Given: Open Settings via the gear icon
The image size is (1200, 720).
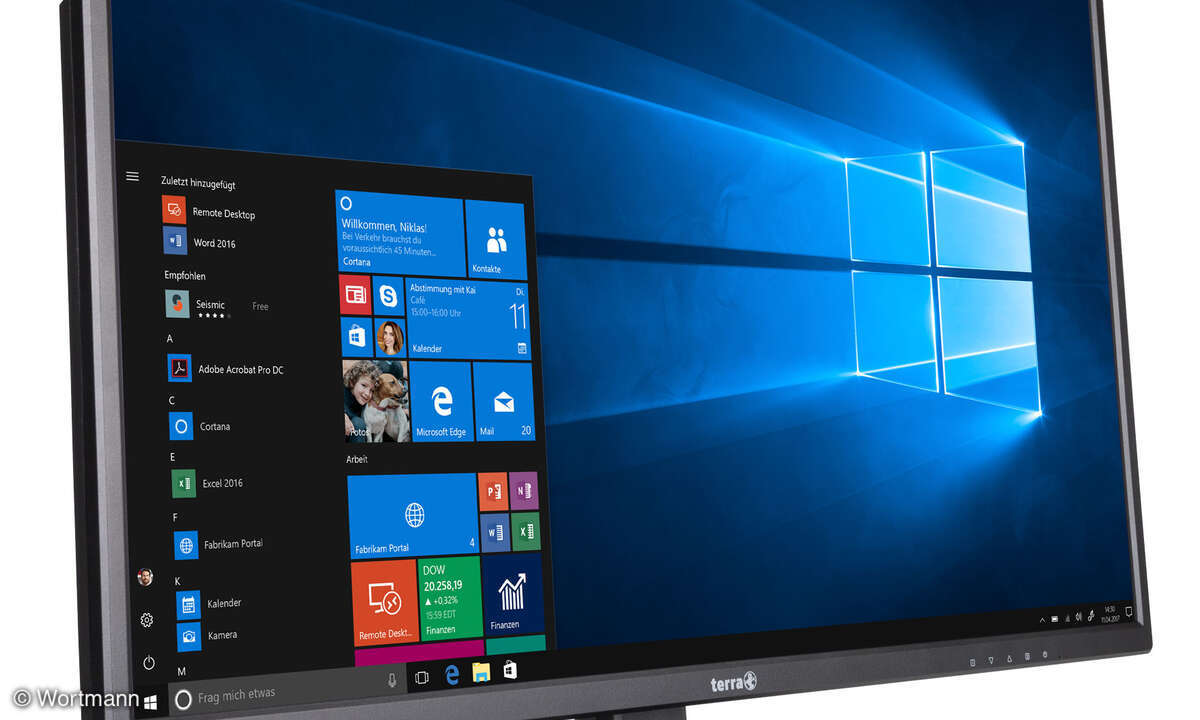Looking at the screenshot, I should tap(147, 620).
